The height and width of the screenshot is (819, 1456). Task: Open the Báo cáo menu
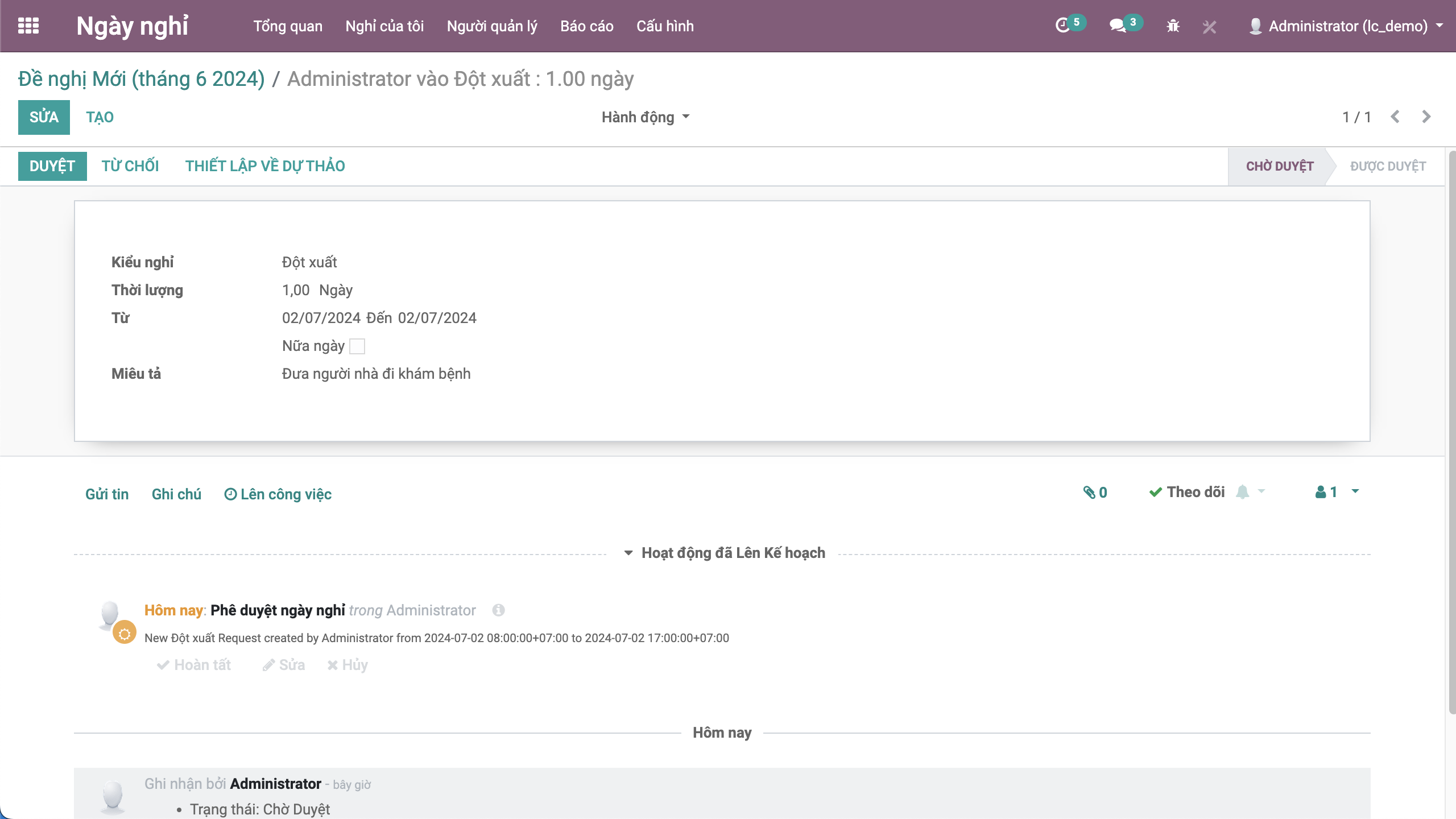[x=586, y=26]
